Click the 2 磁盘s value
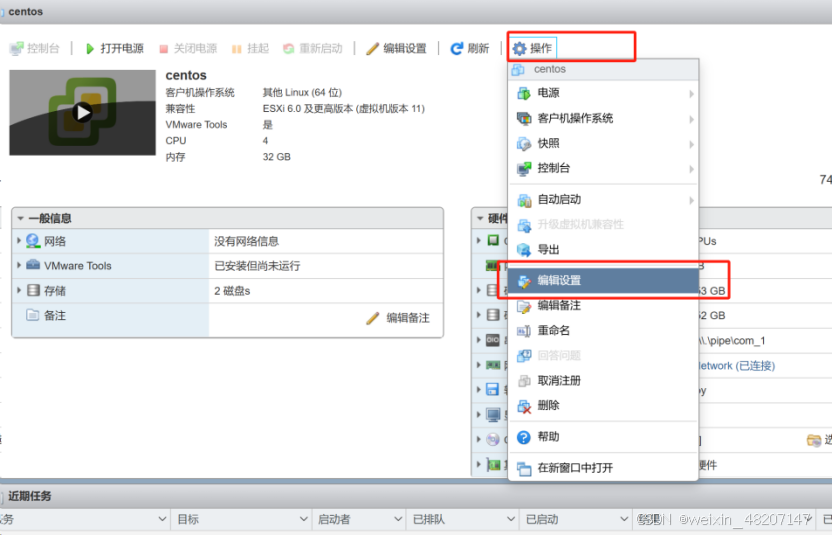This screenshot has height=535, width=832. coord(232,291)
